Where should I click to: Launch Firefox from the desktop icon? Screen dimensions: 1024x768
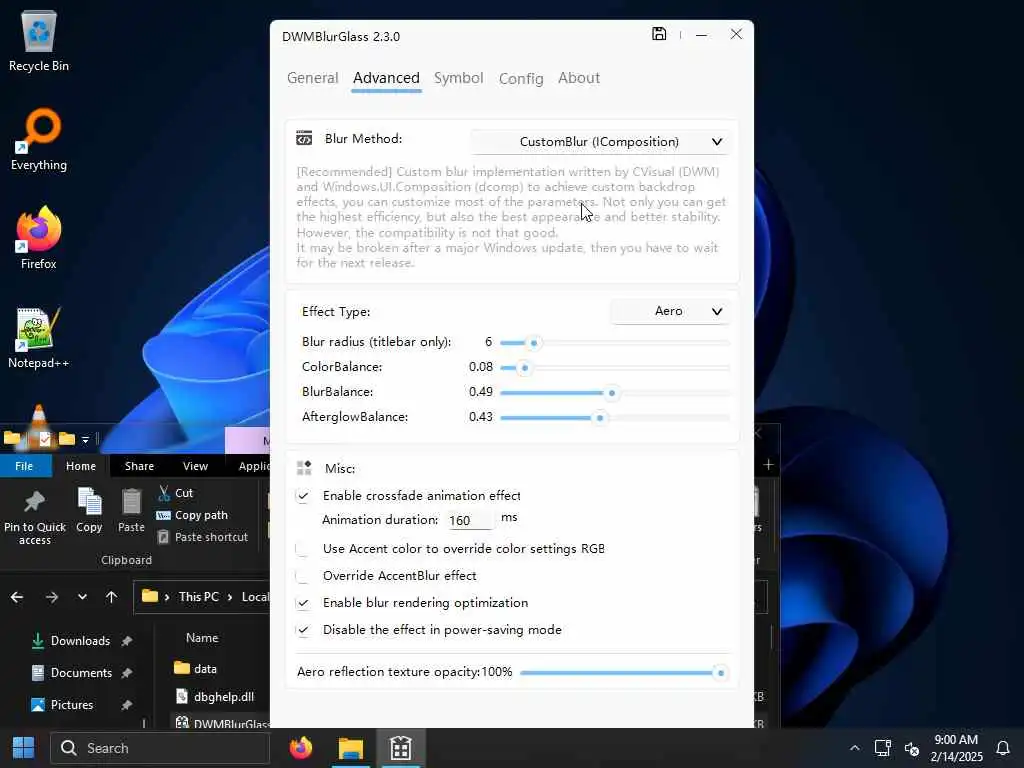click(39, 238)
